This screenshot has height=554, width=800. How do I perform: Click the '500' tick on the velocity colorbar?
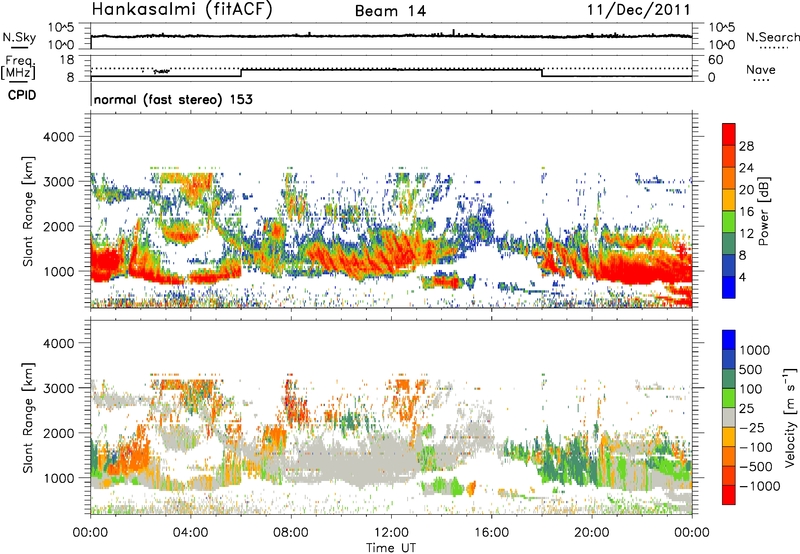pyautogui.click(x=751, y=369)
